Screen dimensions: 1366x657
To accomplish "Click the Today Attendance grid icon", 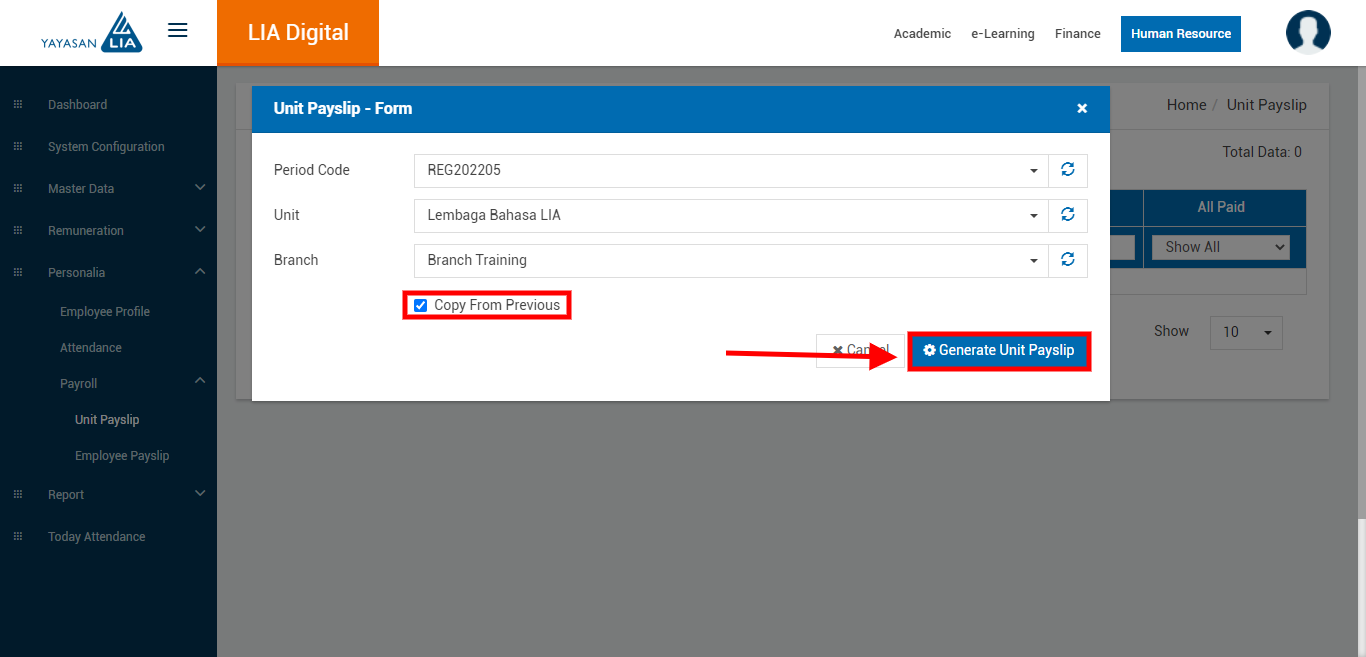I will pyautogui.click(x=17, y=537).
